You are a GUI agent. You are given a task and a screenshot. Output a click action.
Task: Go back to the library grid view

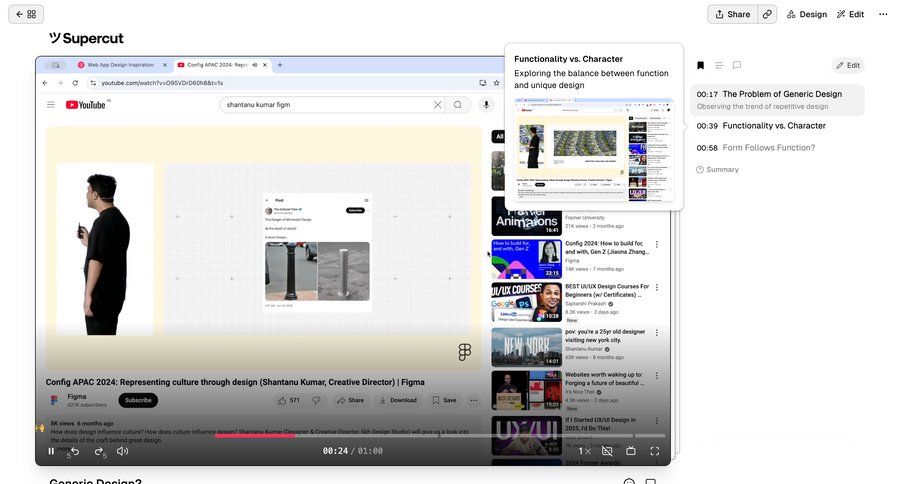pos(26,14)
